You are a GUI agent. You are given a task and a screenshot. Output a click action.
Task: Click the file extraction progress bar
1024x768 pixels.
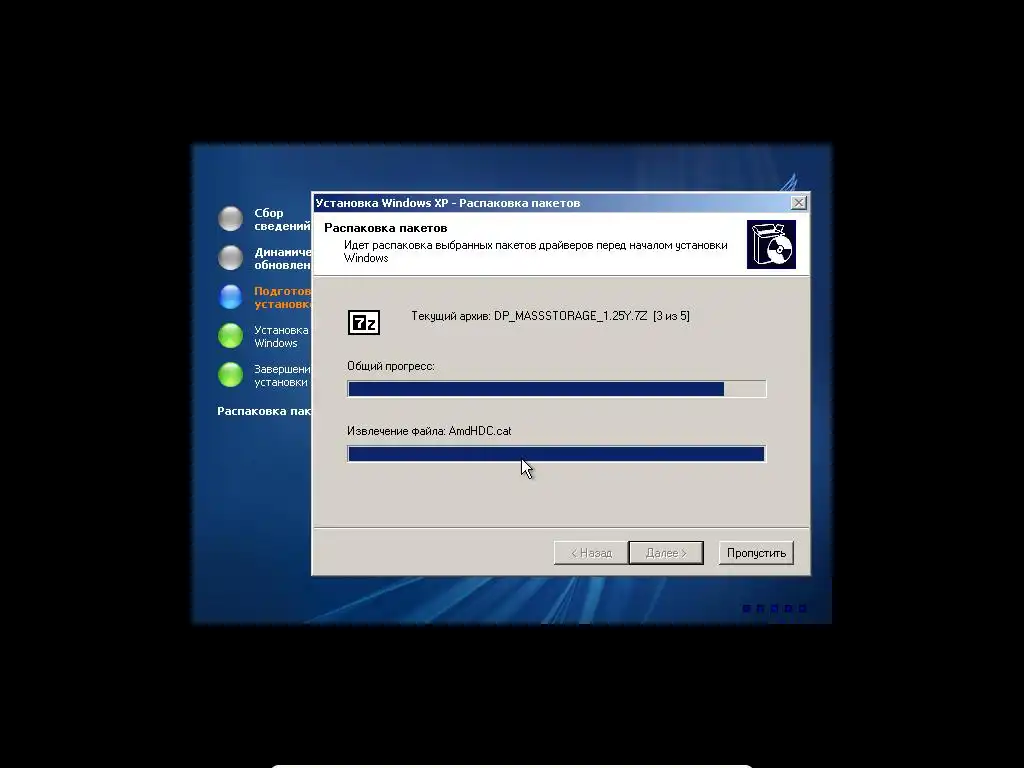click(556, 454)
